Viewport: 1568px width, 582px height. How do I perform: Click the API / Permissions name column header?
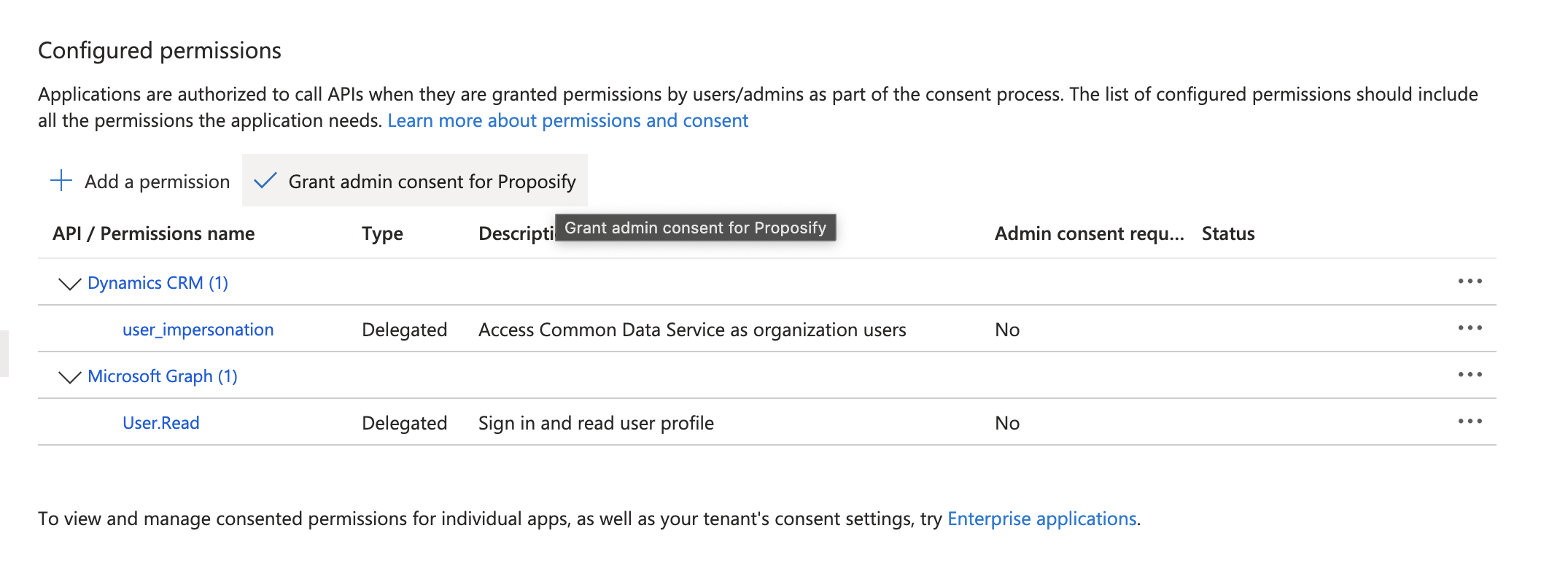click(x=153, y=233)
